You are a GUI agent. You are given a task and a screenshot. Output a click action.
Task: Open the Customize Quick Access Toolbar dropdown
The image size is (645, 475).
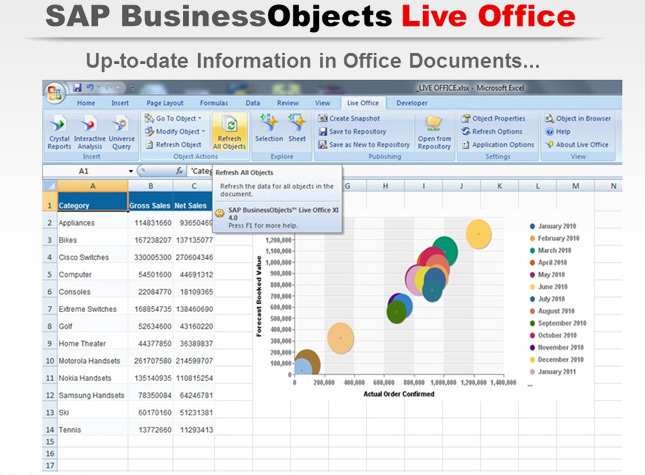click(x=132, y=88)
